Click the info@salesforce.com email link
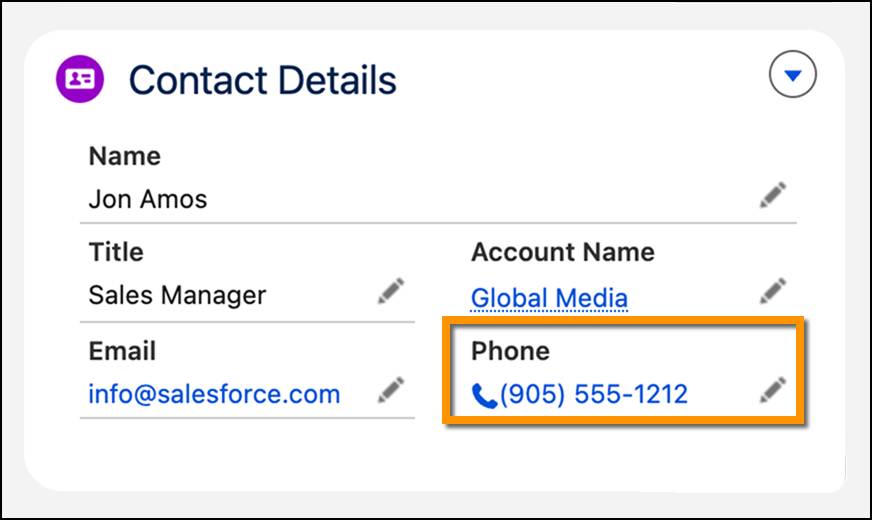 coord(214,394)
